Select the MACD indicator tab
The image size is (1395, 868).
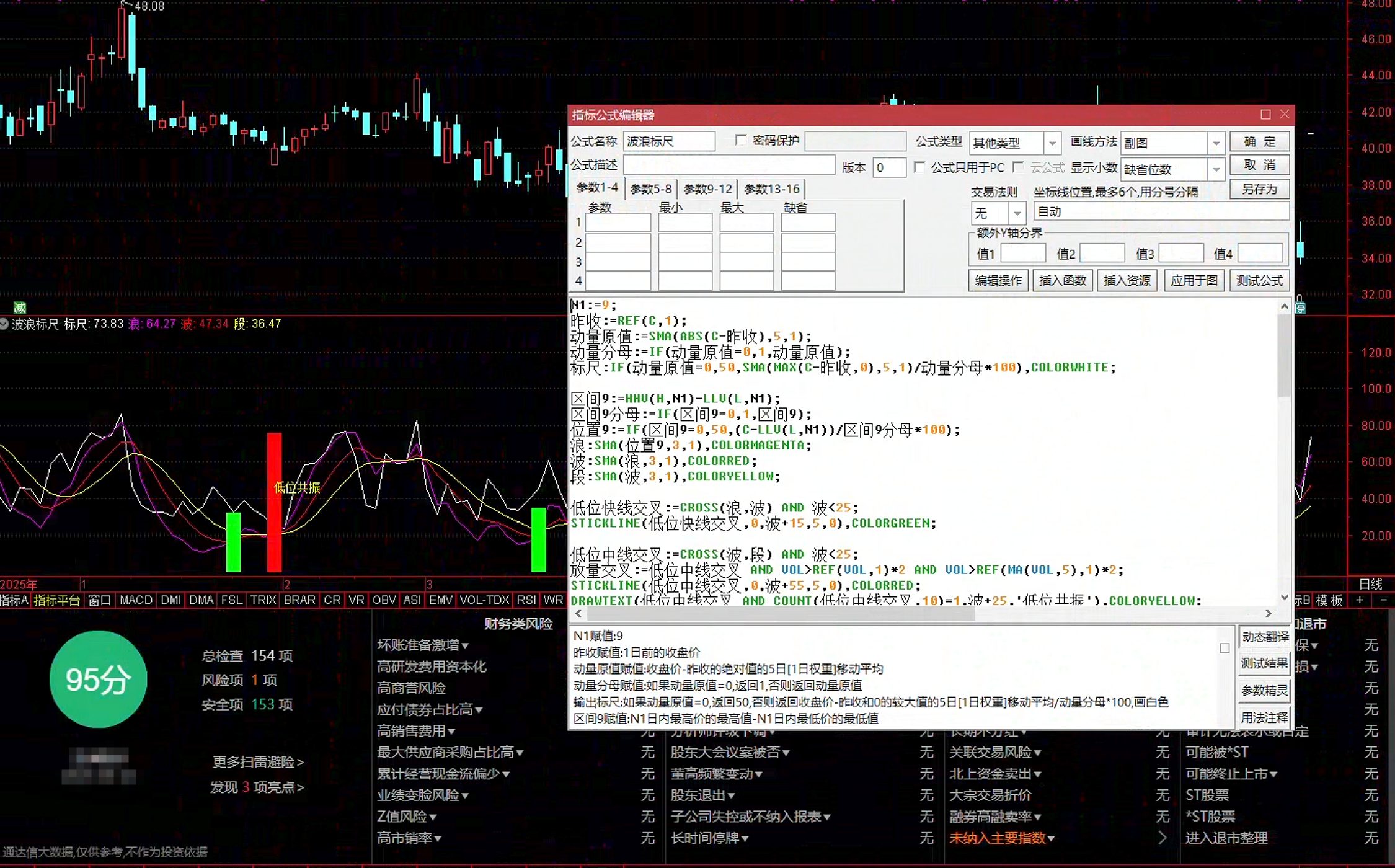(x=136, y=600)
